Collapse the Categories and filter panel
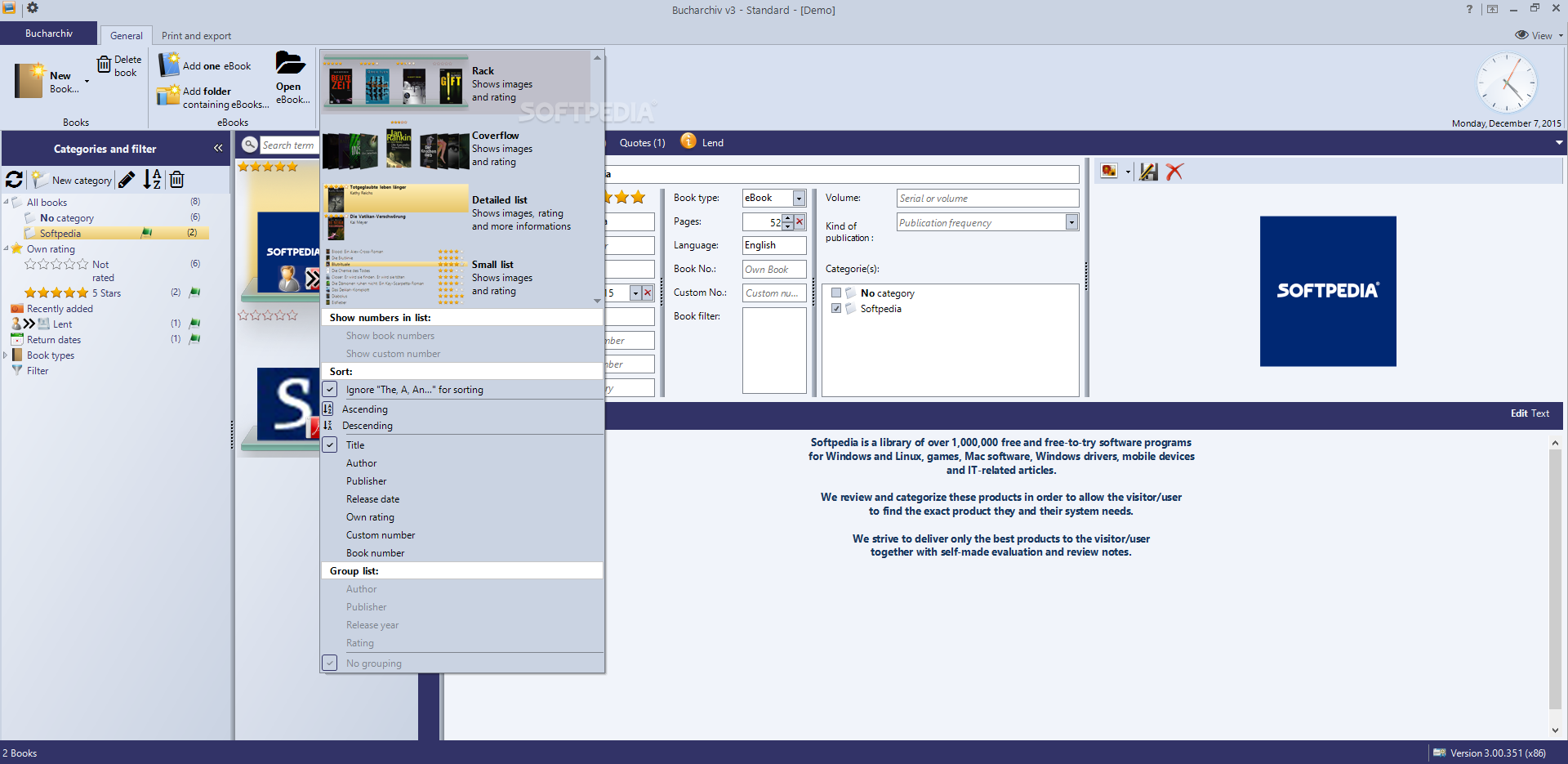This screenshot has height=764, width=1568. coord(218,148)
